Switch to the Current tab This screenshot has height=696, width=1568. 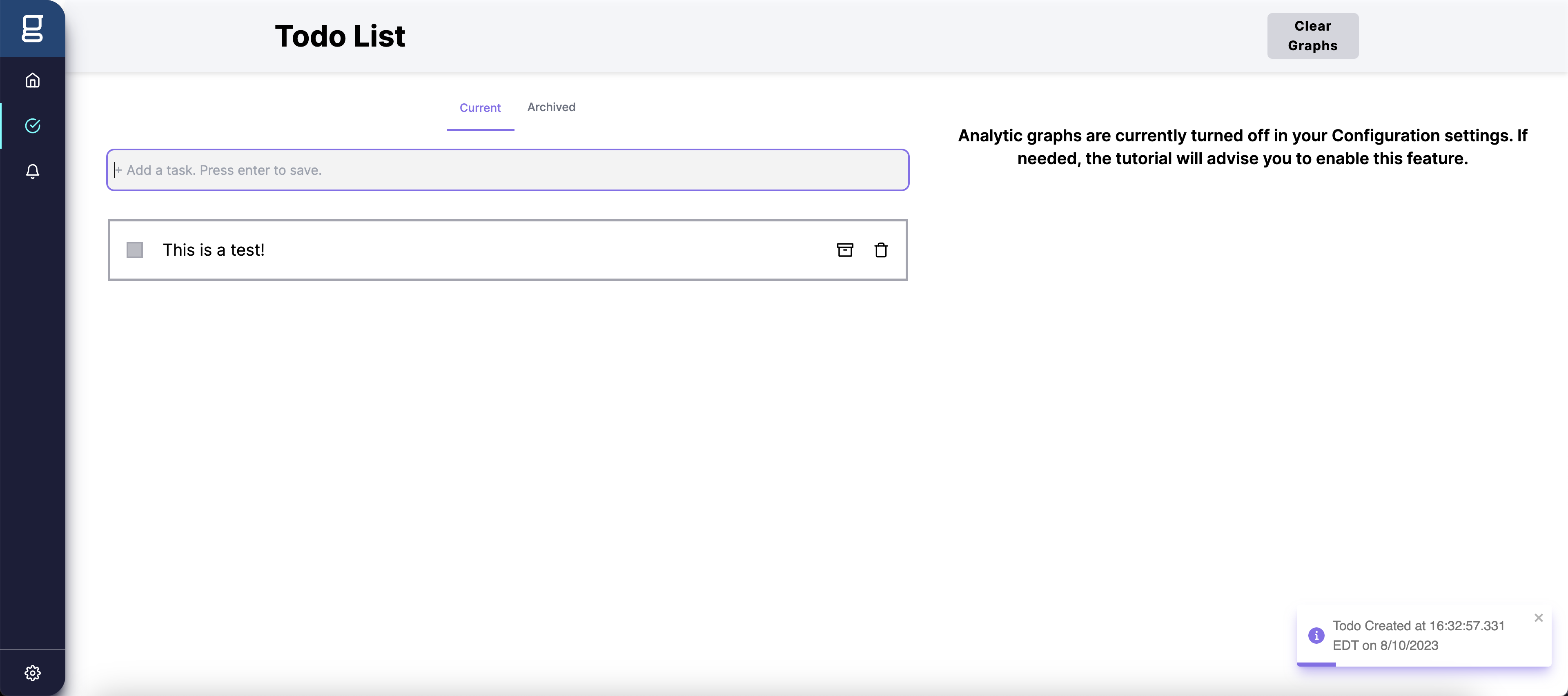pos(480,108)
